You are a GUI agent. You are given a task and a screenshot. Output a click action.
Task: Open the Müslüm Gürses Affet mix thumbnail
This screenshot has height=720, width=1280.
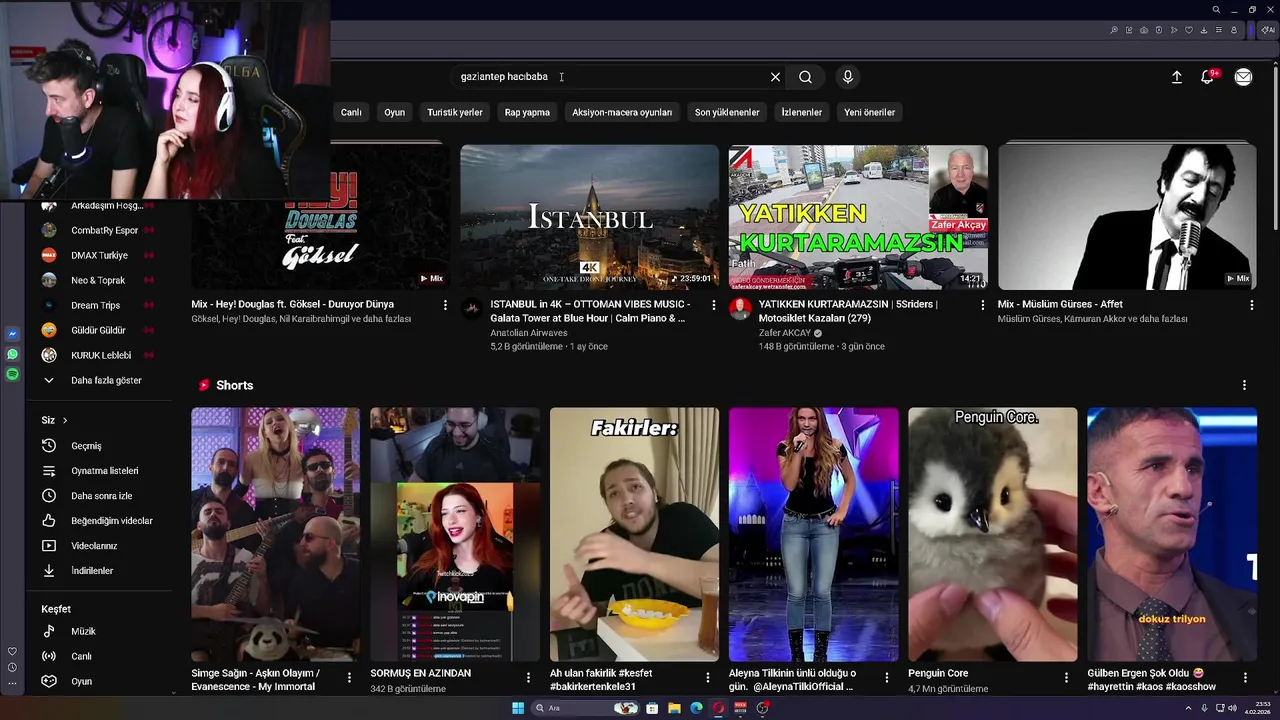[1127, 217]
